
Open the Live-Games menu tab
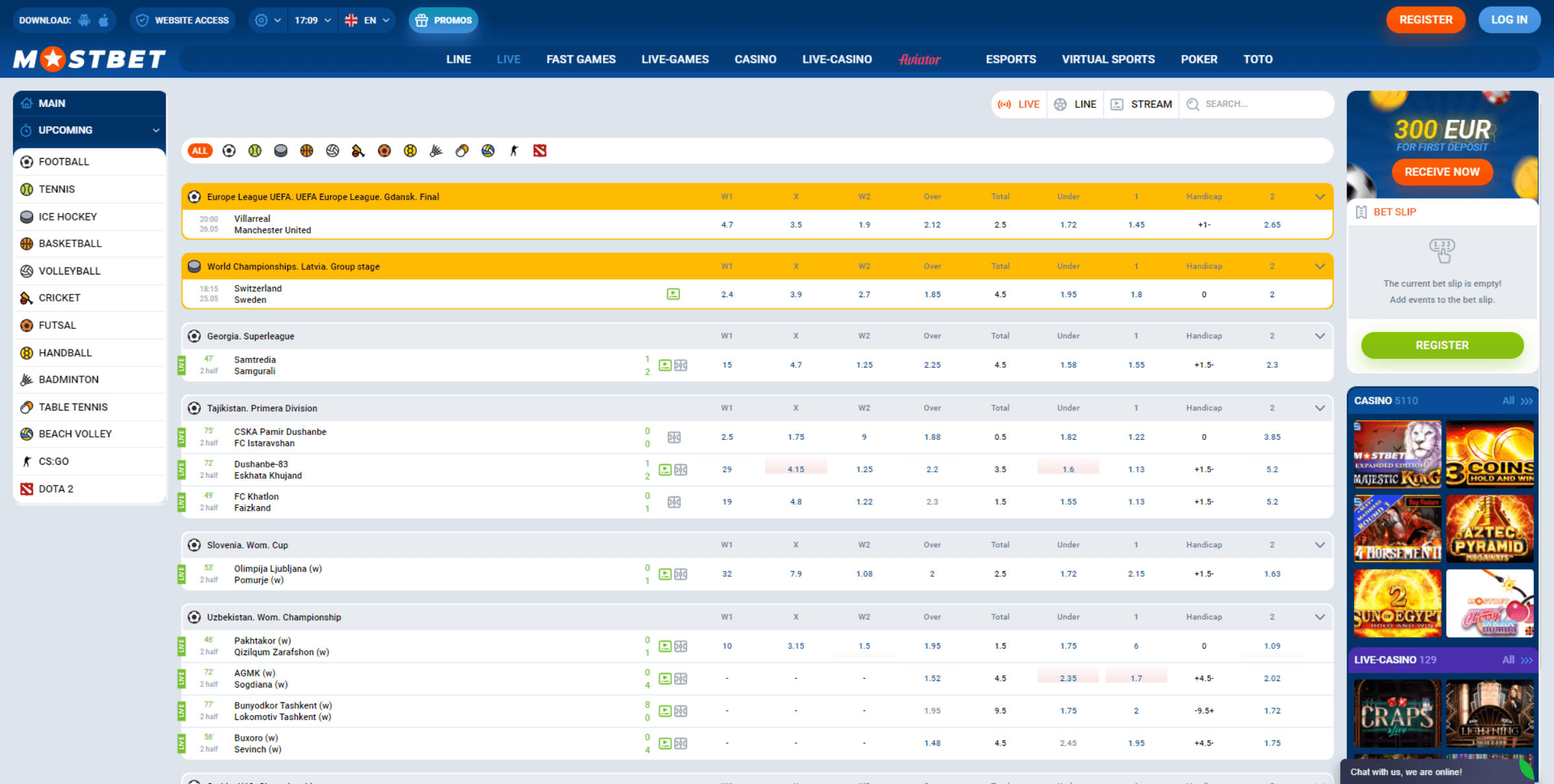click(x=675, y=58)
